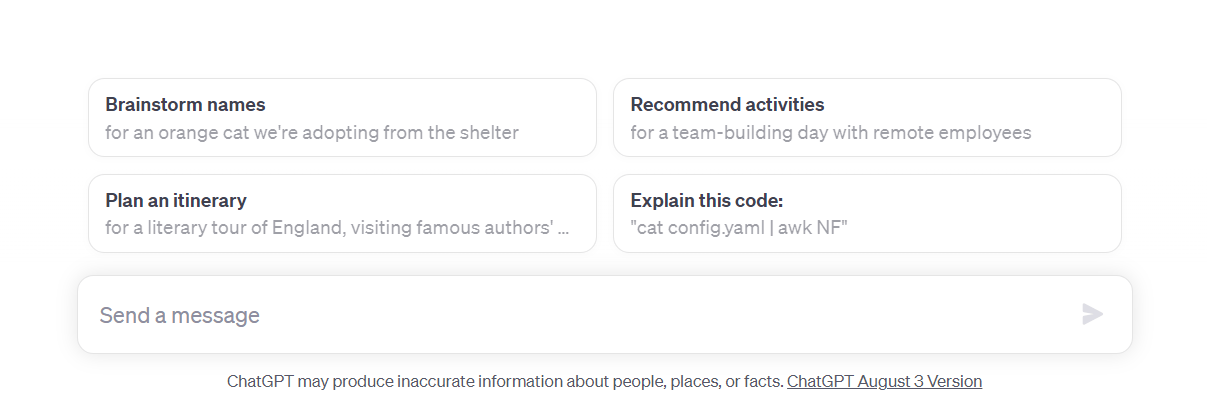The image size is (1207, 416).
Task: Click the inaccurate information disclaimer text
Action: [x=505, y=381]
